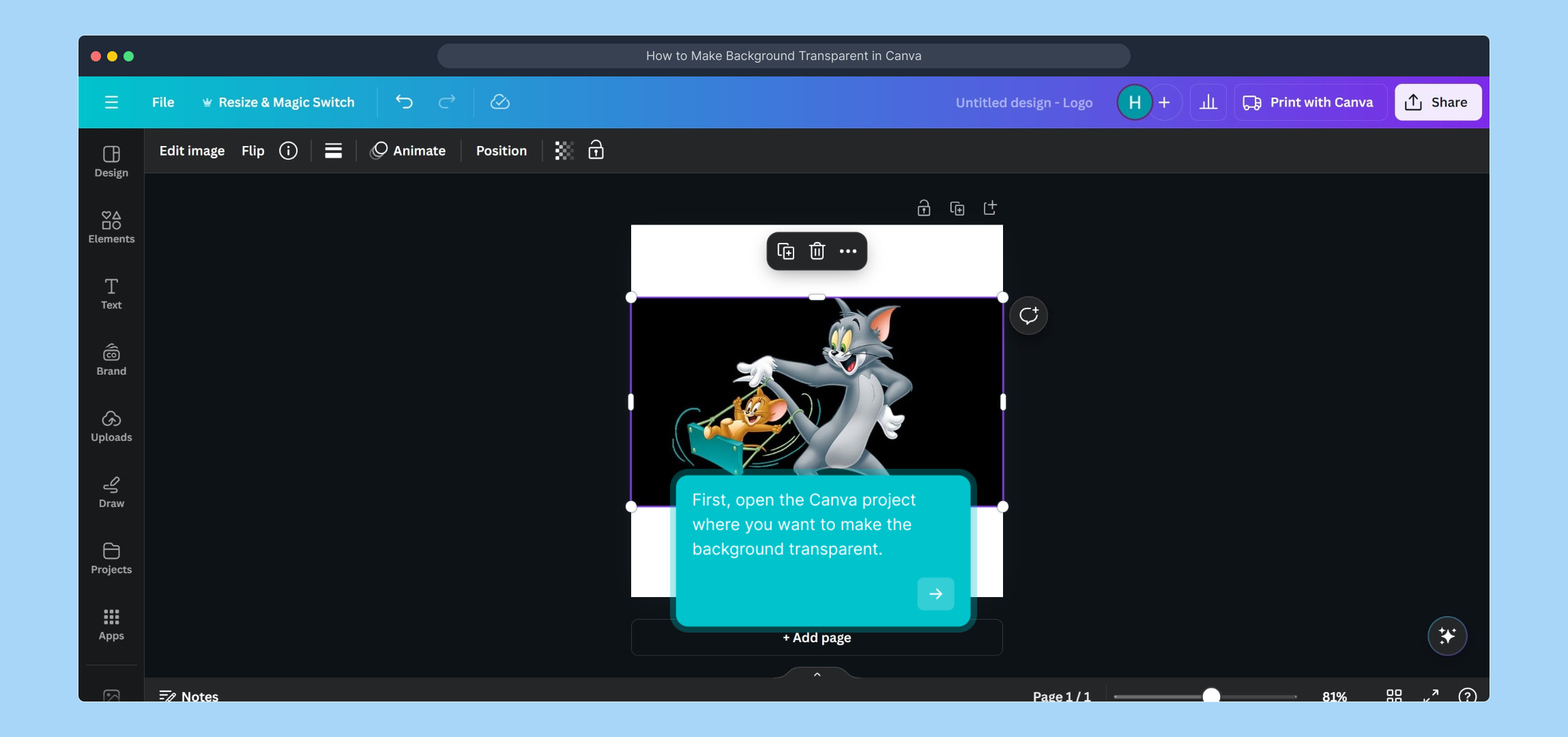Select the Draw tool in sidebar
1568x737 pixels.
click(x=111, y=492)
